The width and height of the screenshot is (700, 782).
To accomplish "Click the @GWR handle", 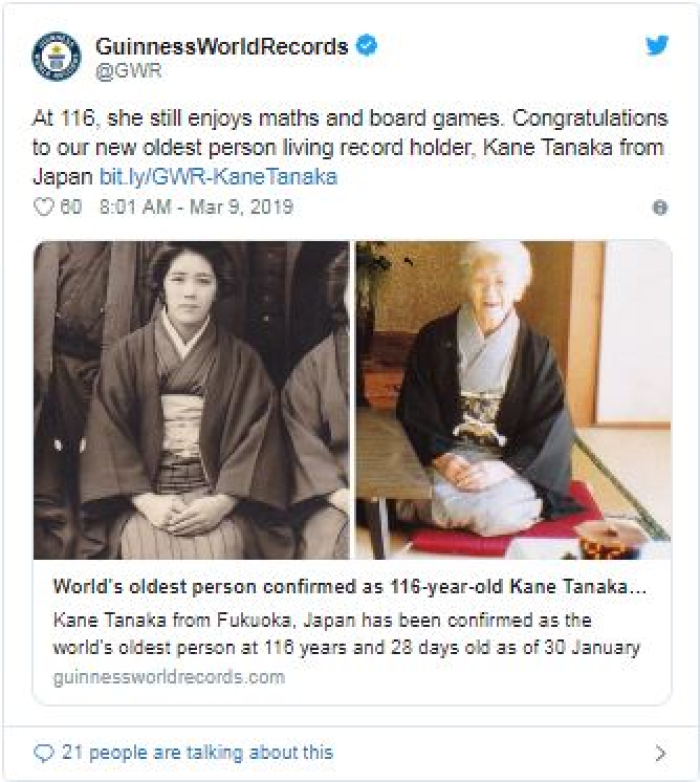I will click(x=129, y=71).
